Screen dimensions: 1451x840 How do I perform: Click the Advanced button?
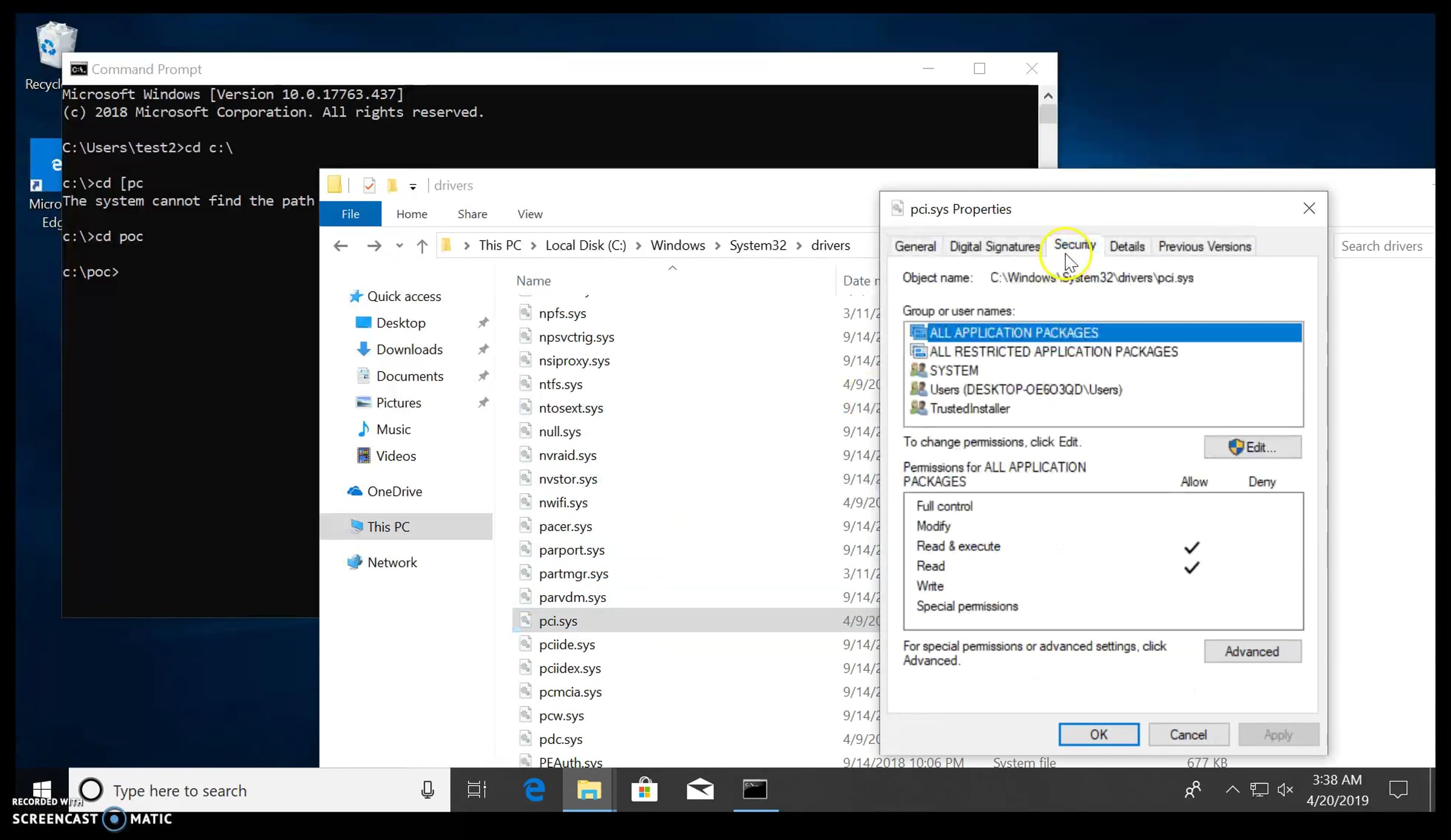pyautogui.click(x=1253, y=651)
